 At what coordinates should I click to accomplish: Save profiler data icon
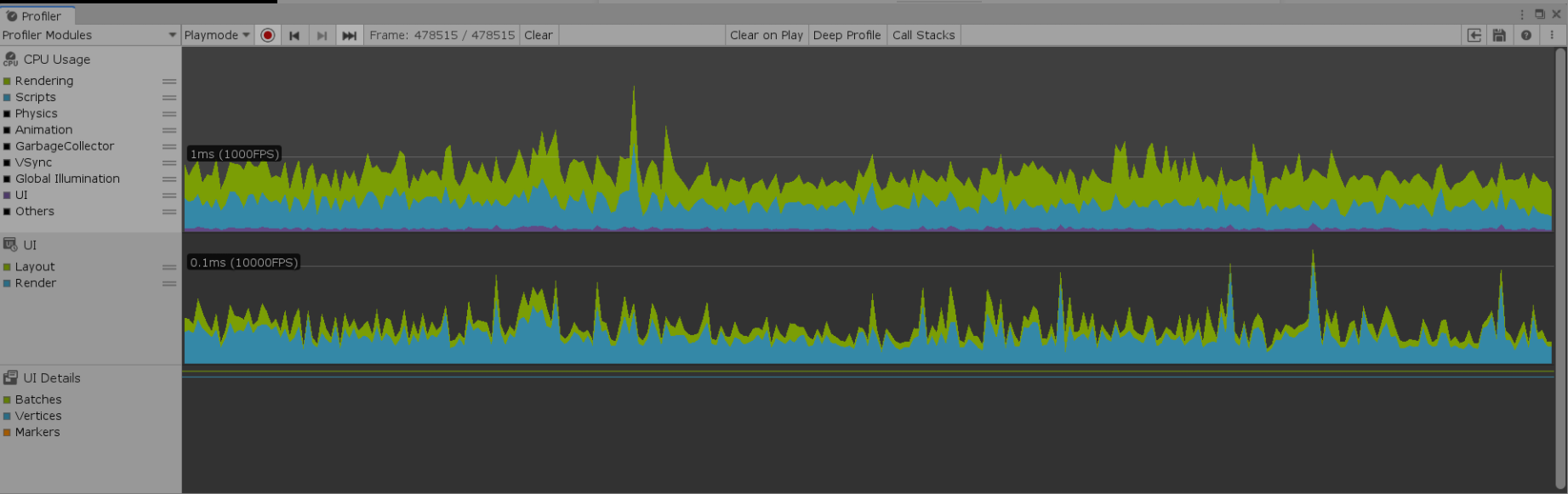pyautogui.click(x=1499, y=35)
